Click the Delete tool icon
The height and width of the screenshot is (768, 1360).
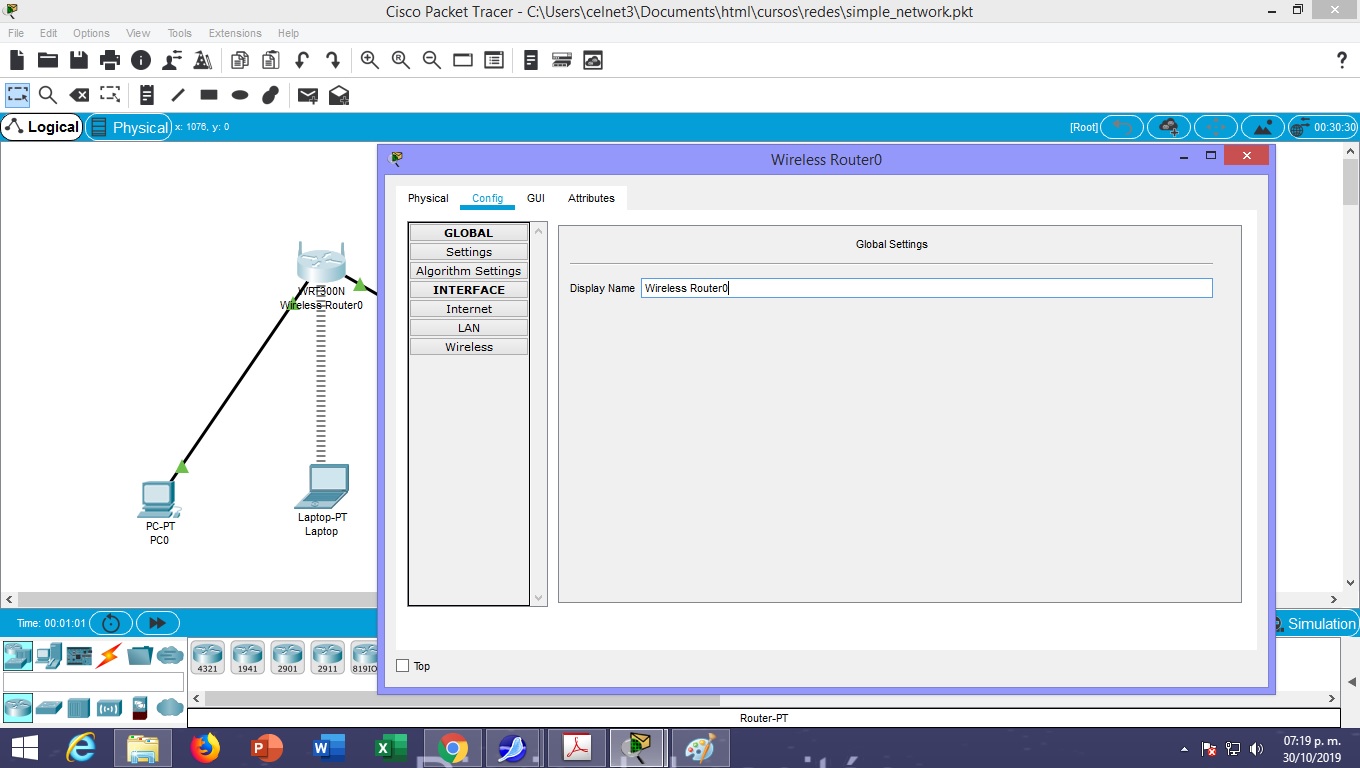[x=79, y=95]
